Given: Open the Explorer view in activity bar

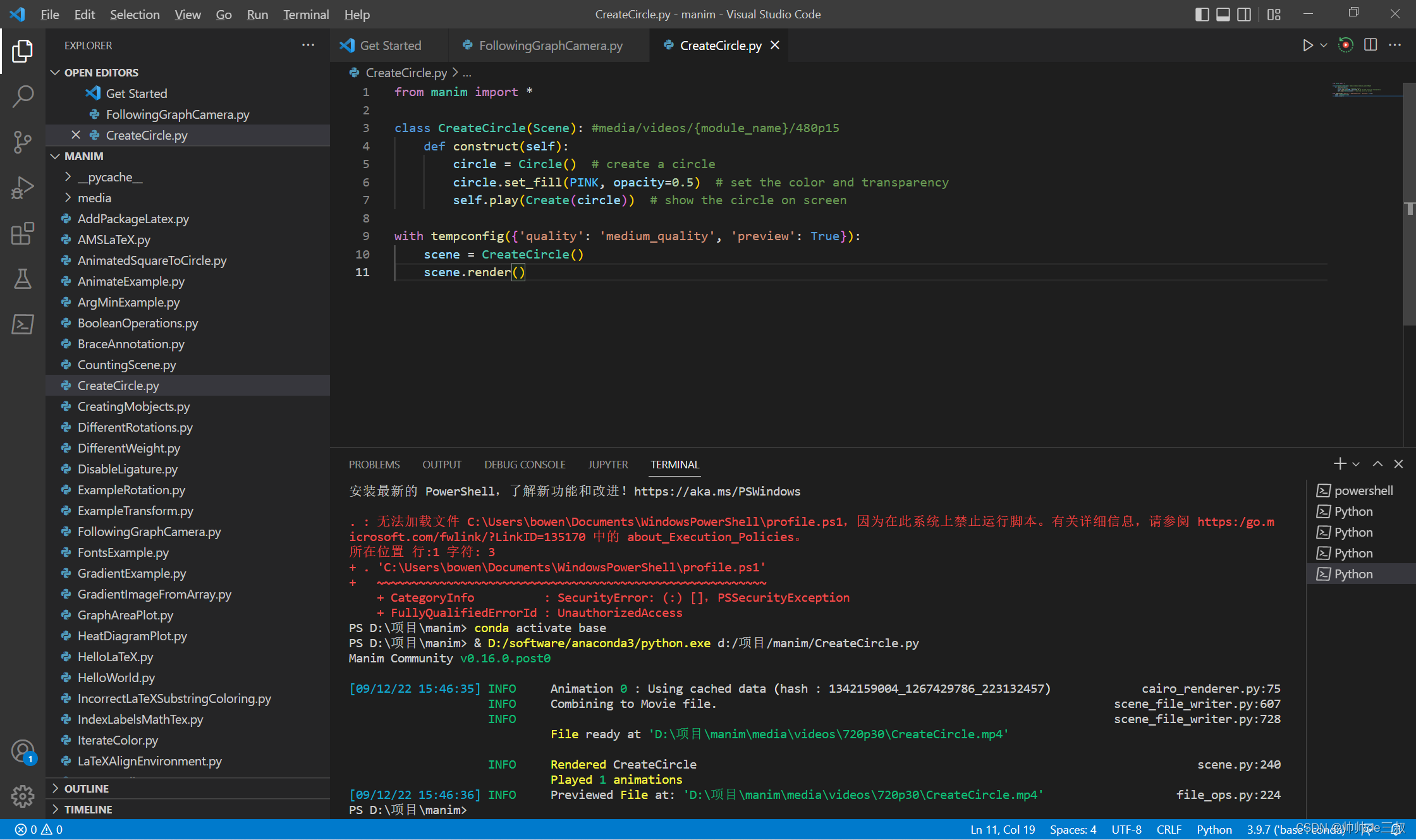Looking at the screenshot, I should click(x=22, y=51).
